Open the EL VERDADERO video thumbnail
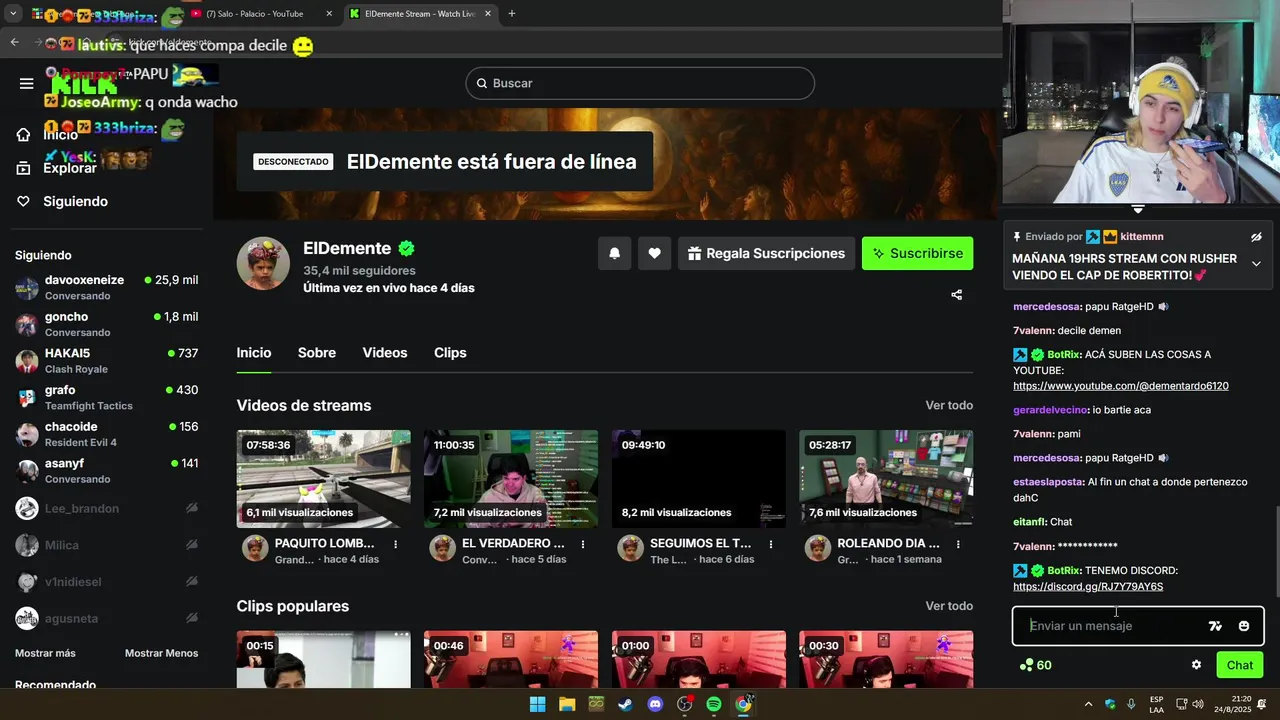Image resolution: width=1280 pixels, height=720 pixels. click(x=511, y=479)
